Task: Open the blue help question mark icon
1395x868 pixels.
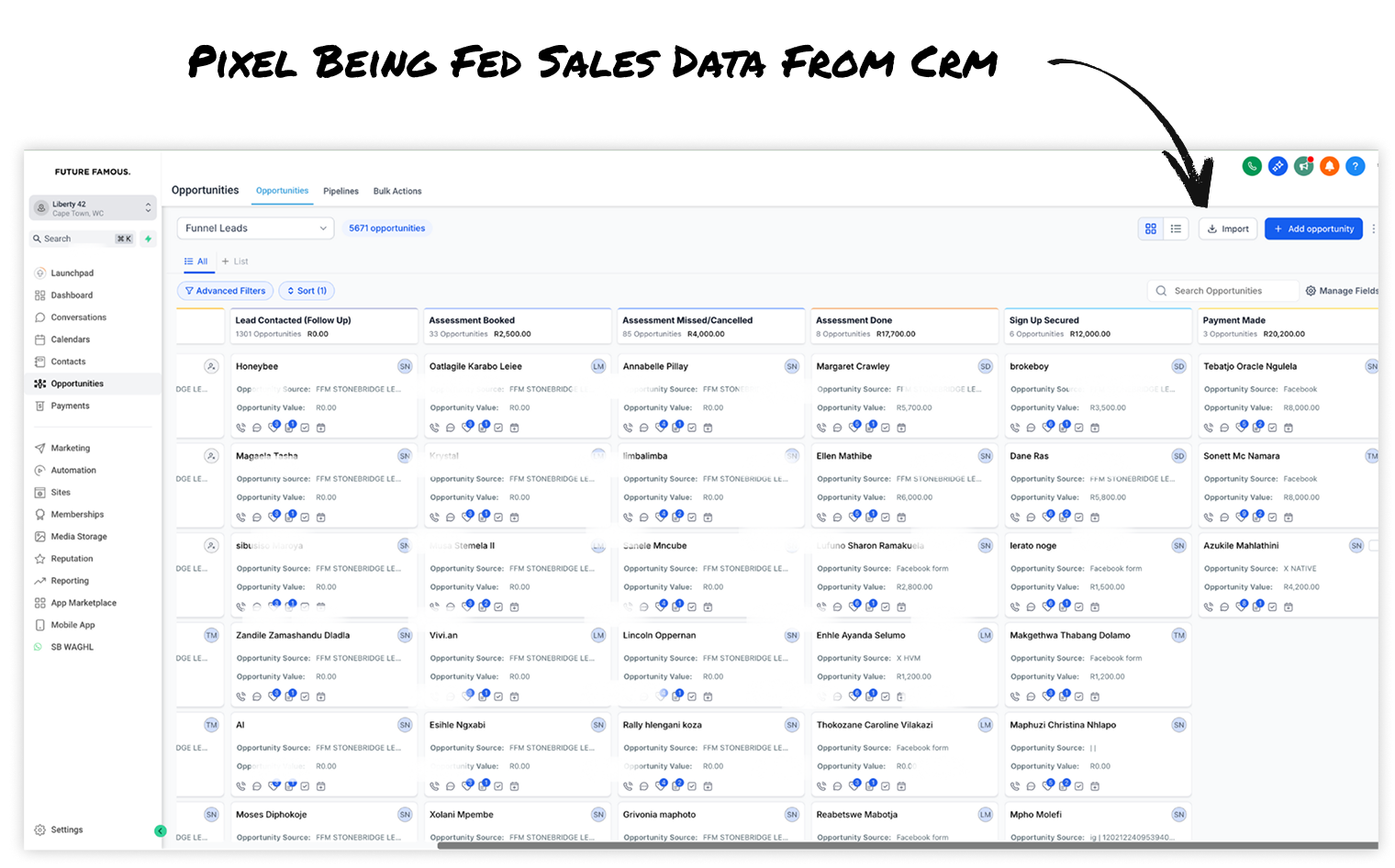Action: coord(1355,166)
